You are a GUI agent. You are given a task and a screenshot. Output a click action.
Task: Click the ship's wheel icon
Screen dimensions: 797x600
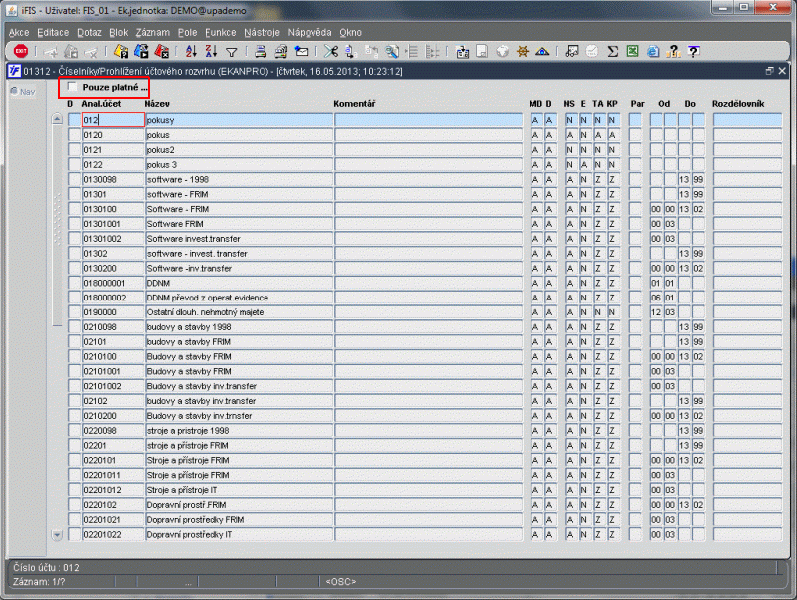point(523,51)
